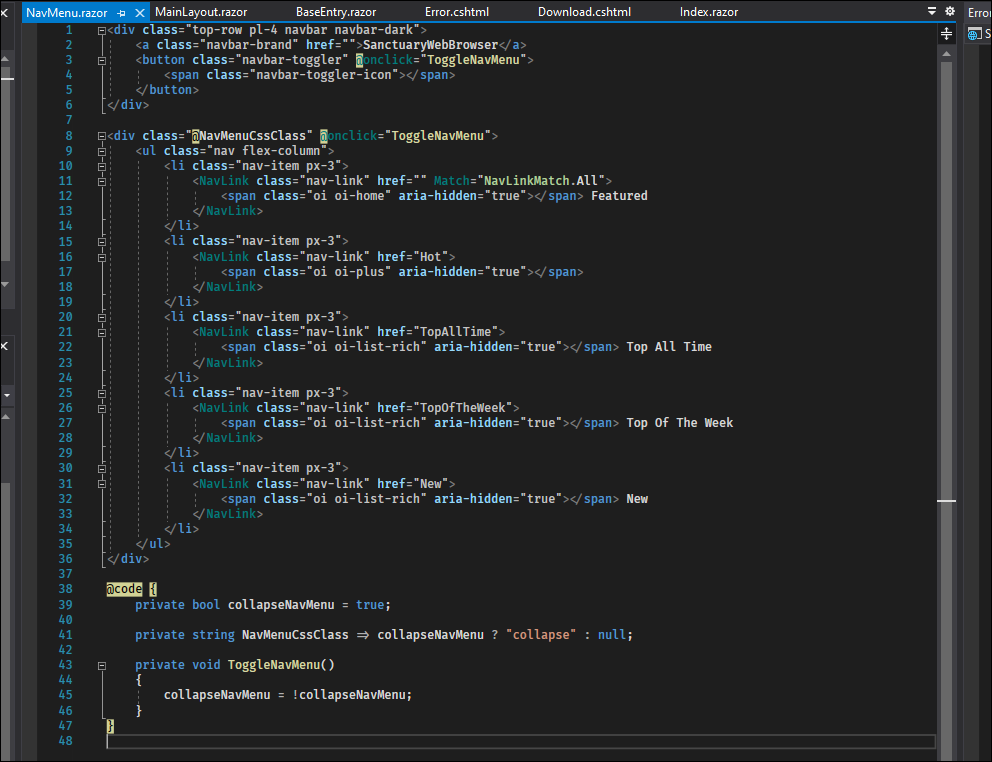
Task: Pin the NavMenu.razor tab
Action: [x=121, y=12]
